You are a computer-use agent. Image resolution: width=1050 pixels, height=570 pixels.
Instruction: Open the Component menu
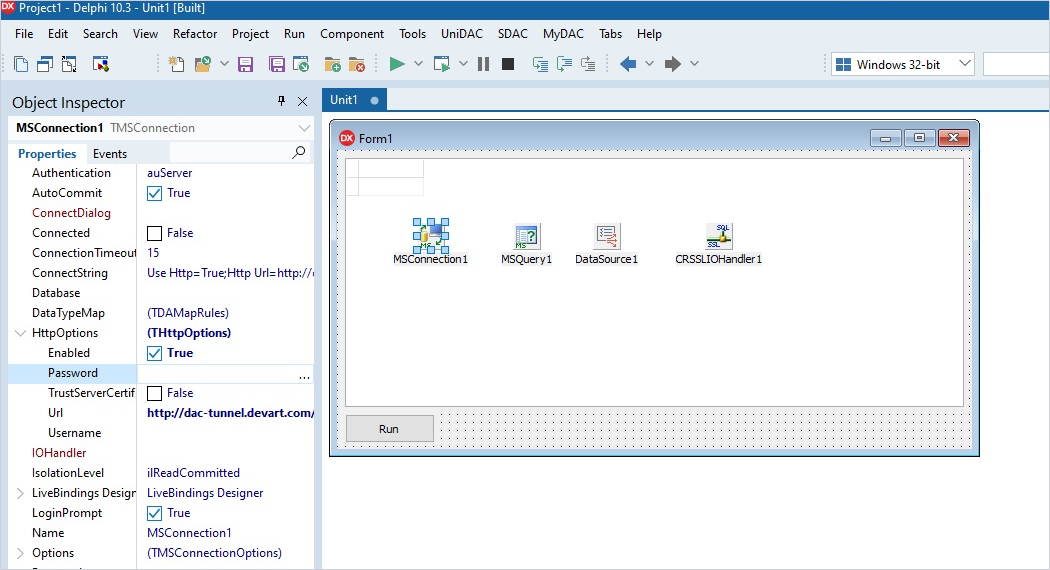(352, 33)
